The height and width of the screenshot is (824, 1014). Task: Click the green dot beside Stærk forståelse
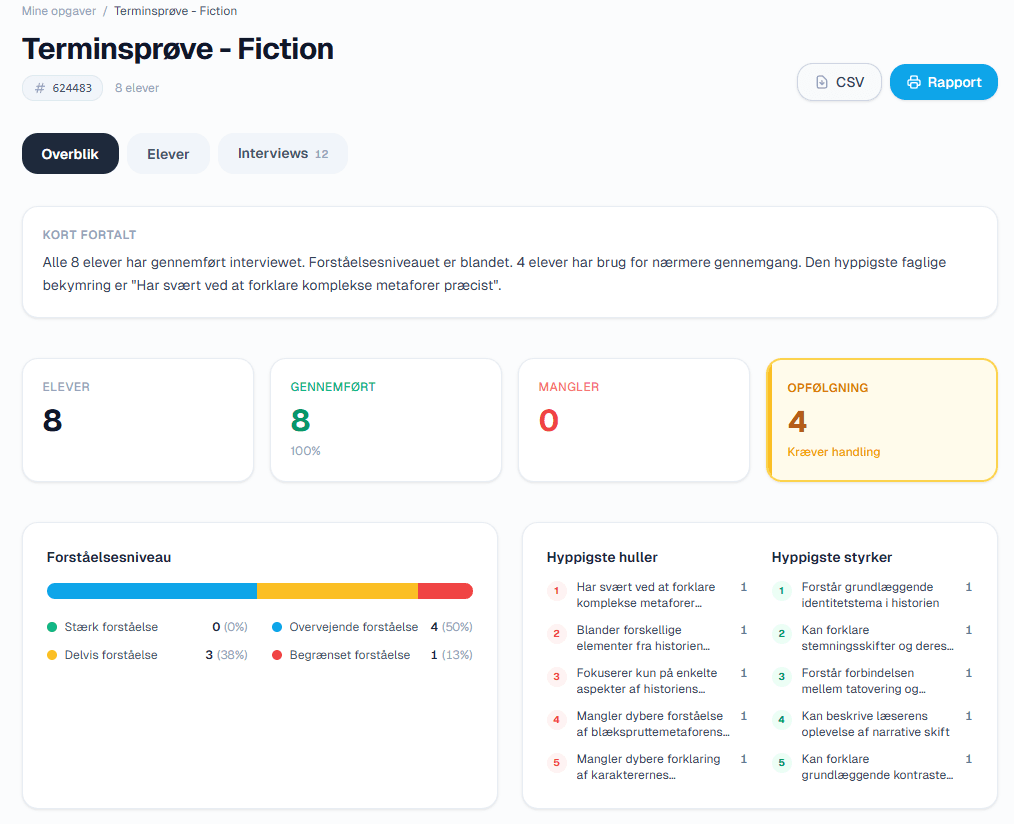(52, 627)
